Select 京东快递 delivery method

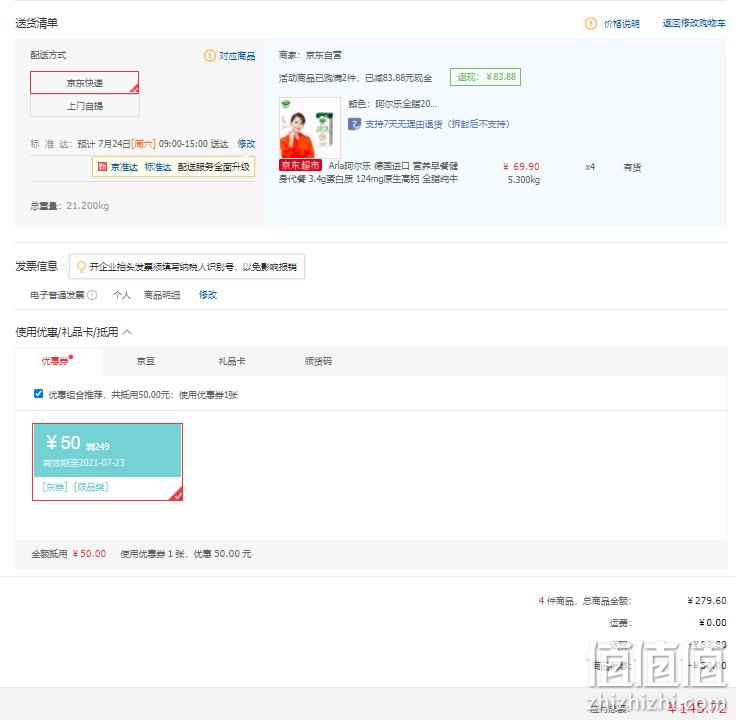click(84, 83)
